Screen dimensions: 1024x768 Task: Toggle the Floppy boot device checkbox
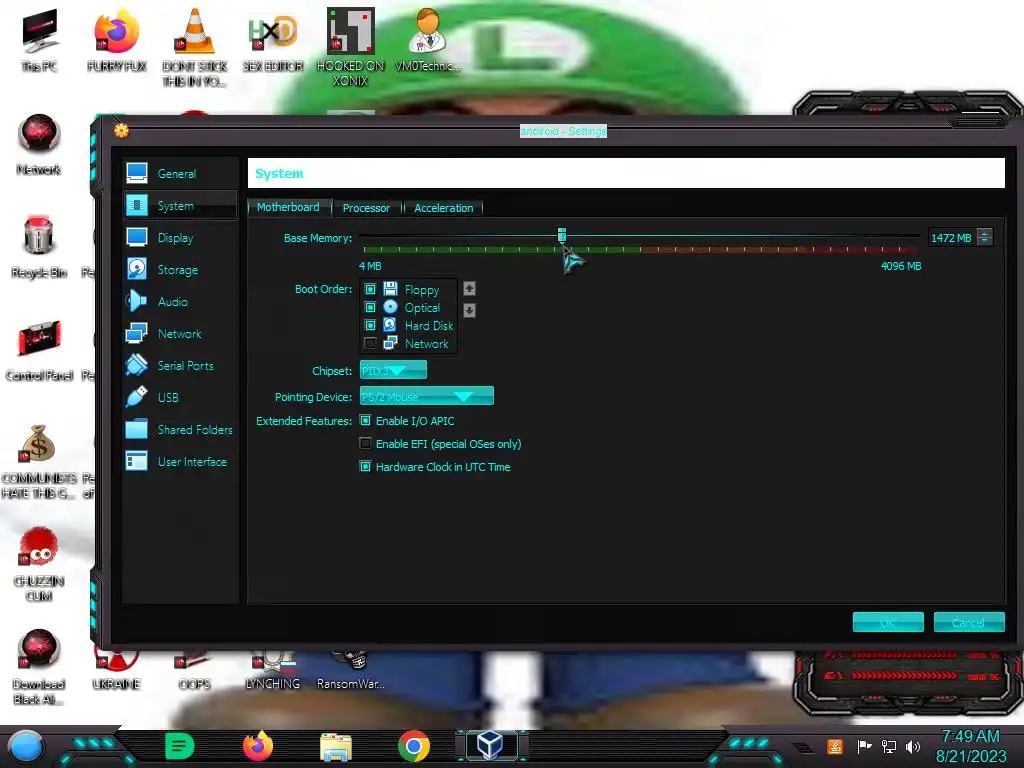tap(370, 289)
